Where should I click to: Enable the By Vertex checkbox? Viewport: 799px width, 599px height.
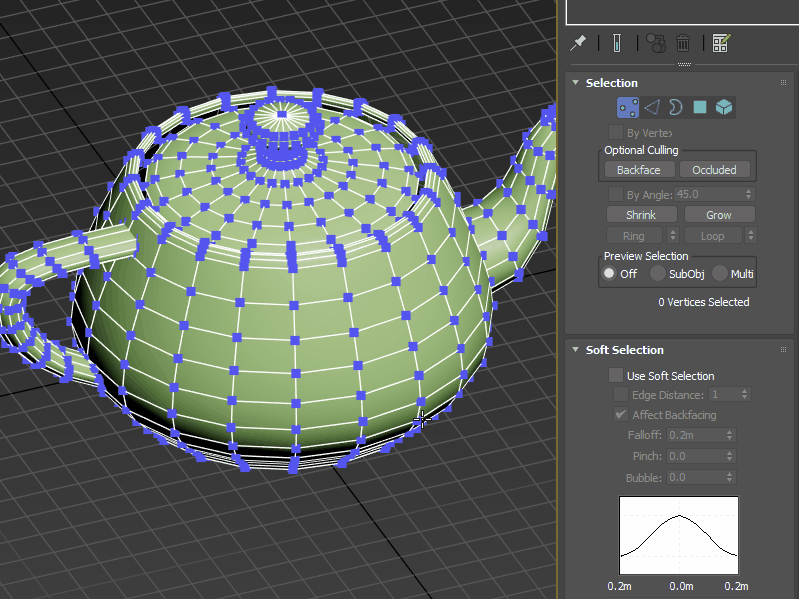(616, 132)
